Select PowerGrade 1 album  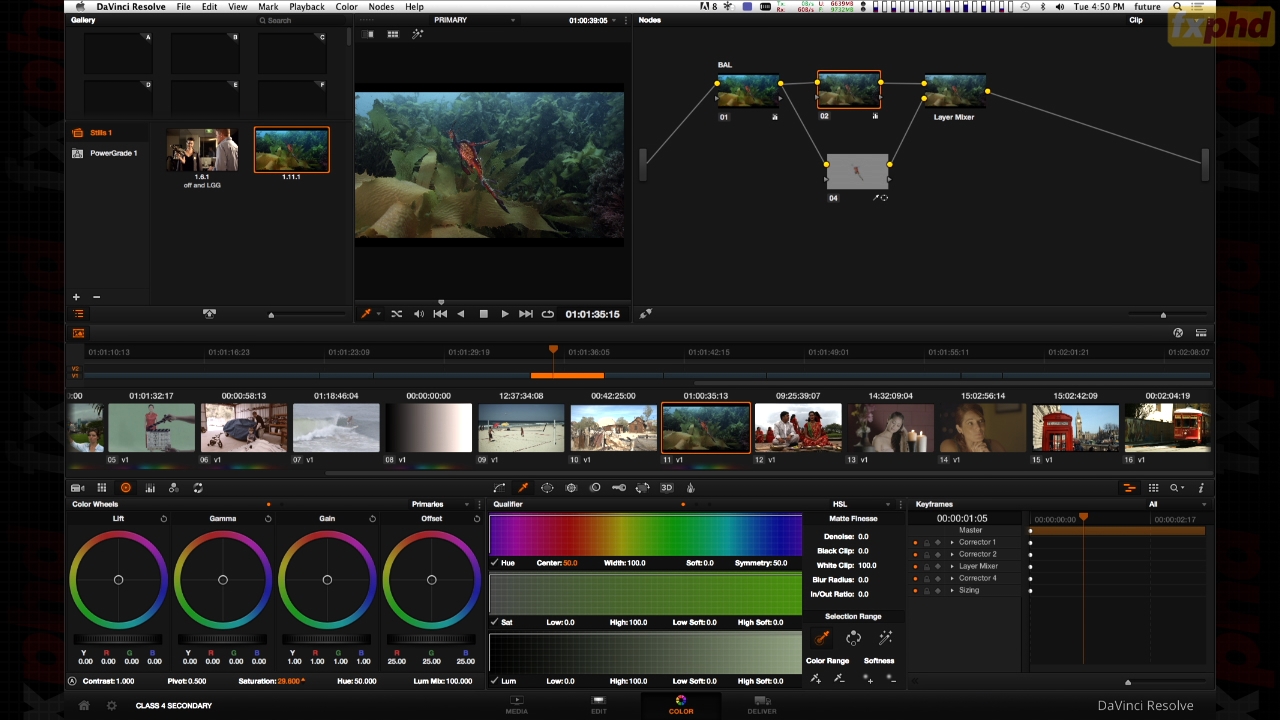pos(113,153)
